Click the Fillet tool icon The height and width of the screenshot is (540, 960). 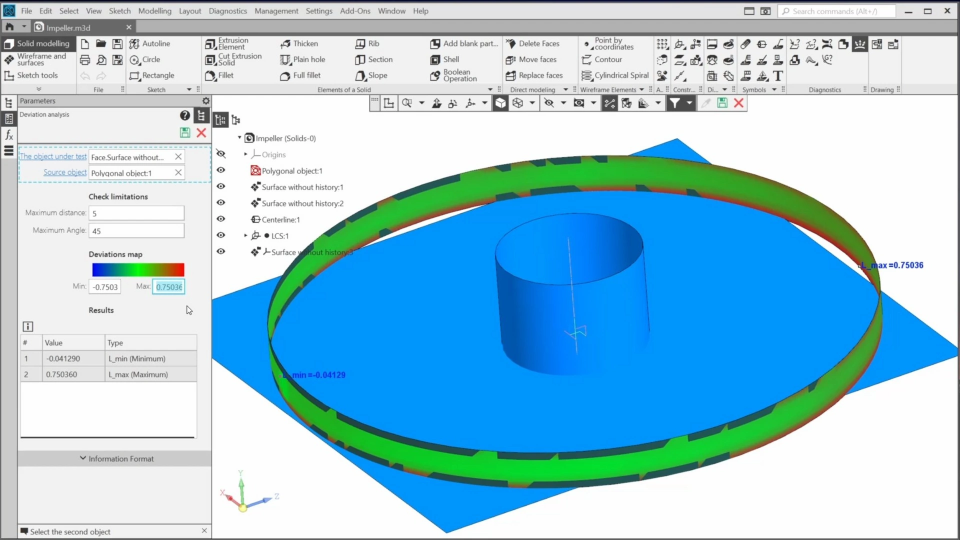coord(211,75)
